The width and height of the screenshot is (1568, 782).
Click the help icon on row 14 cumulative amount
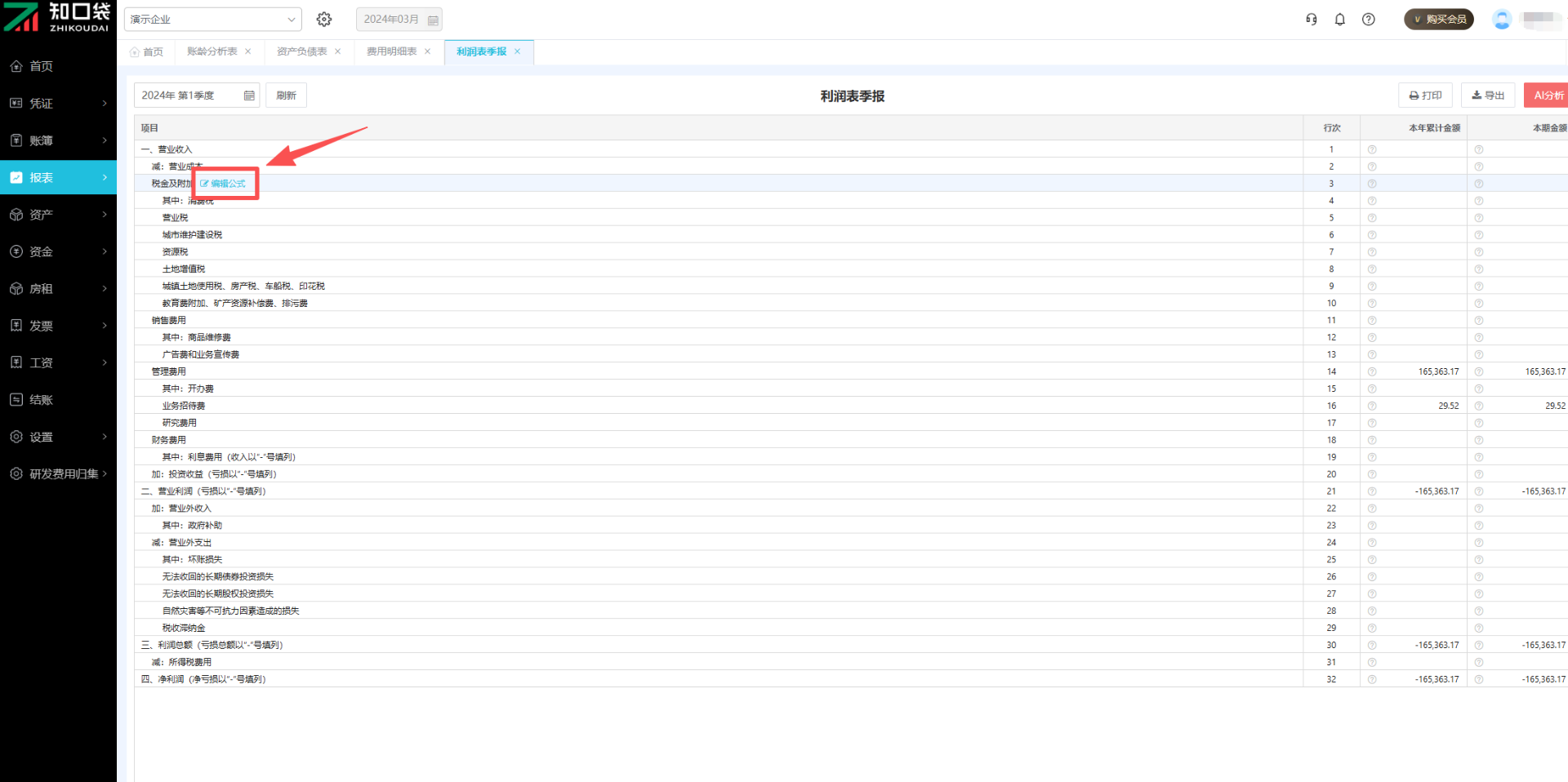tap(1371, 372)
